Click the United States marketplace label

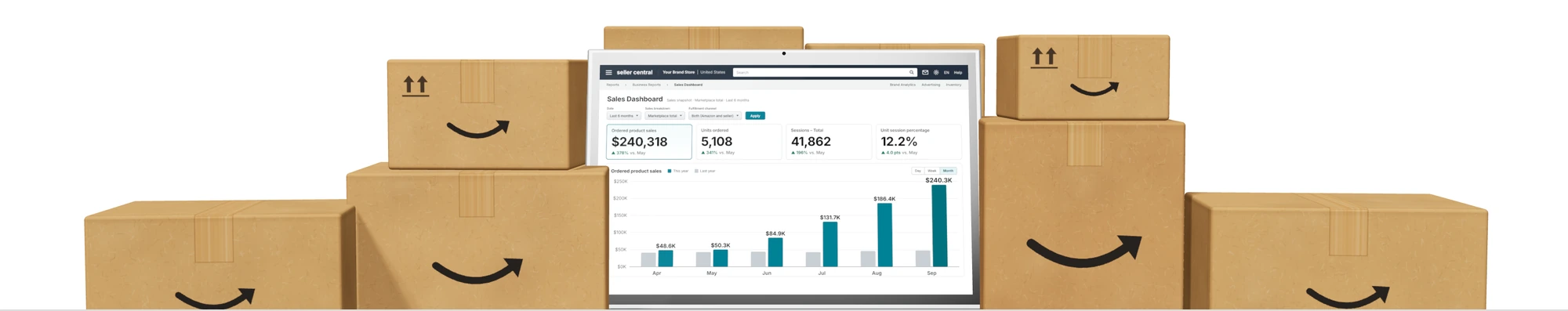pyautogui.click(x=713, y=72)
